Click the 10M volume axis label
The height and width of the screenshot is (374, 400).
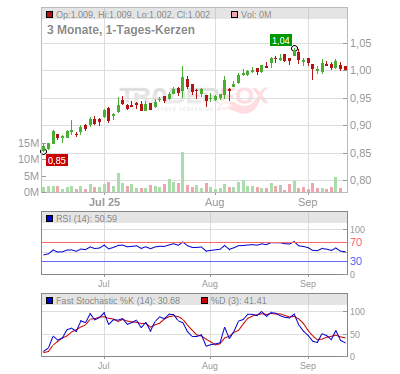pyautogui.click(x=29, y=160)
